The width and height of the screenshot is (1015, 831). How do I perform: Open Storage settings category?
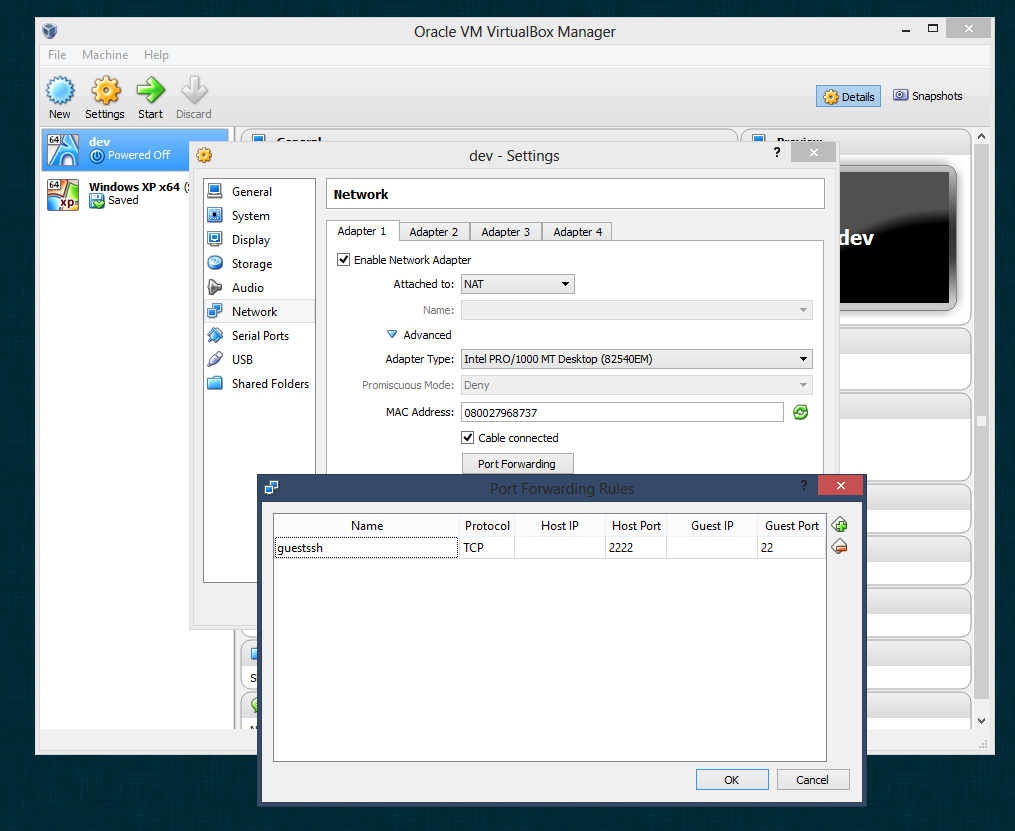260,263
